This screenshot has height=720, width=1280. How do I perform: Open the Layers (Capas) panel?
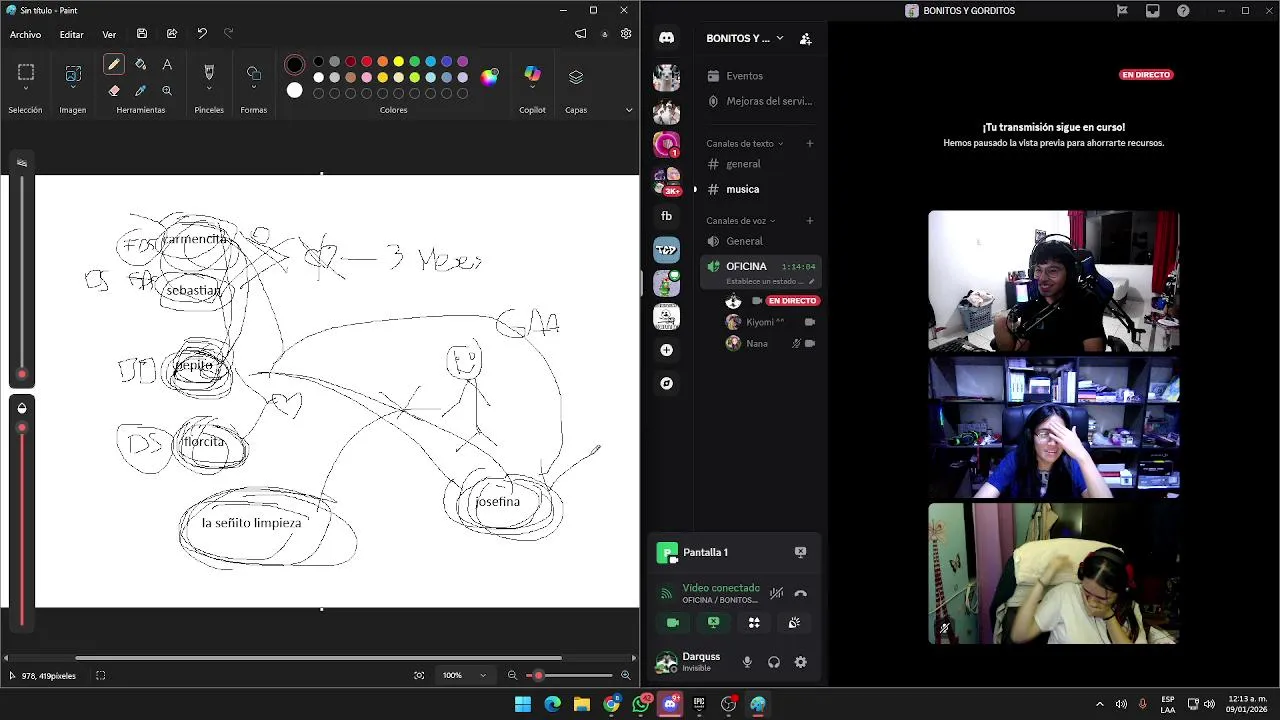click(x=576, y=77)
